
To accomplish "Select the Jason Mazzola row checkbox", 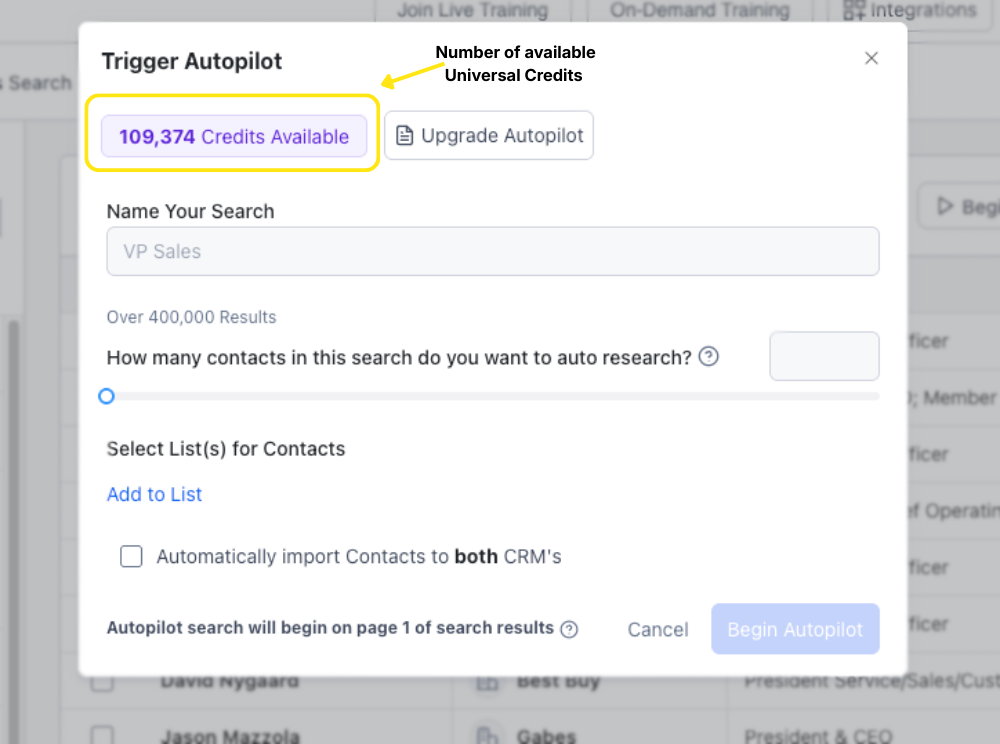I will (x=103, y=737).
